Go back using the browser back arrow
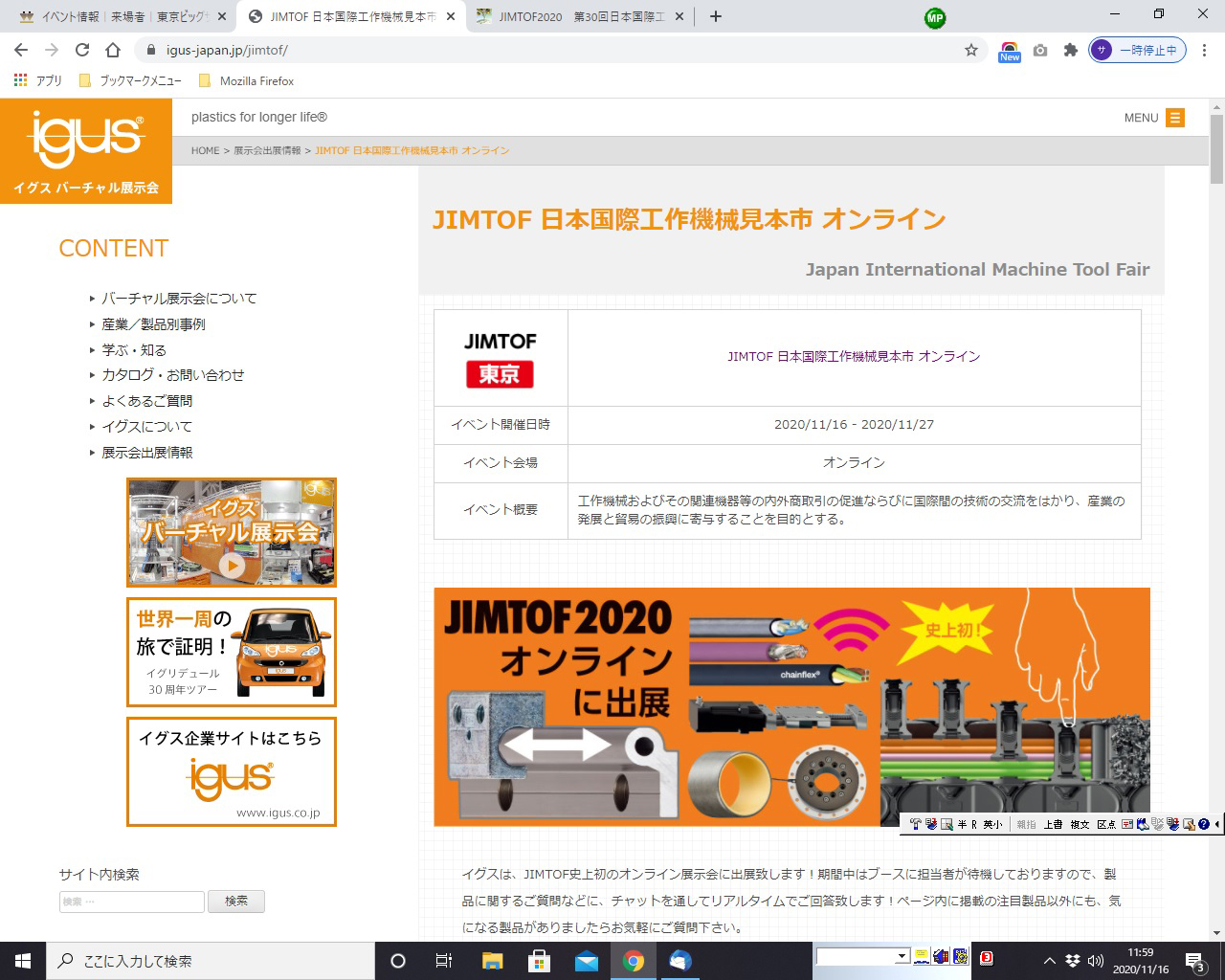The image size is (1225, 980). (x=21, y=50)
